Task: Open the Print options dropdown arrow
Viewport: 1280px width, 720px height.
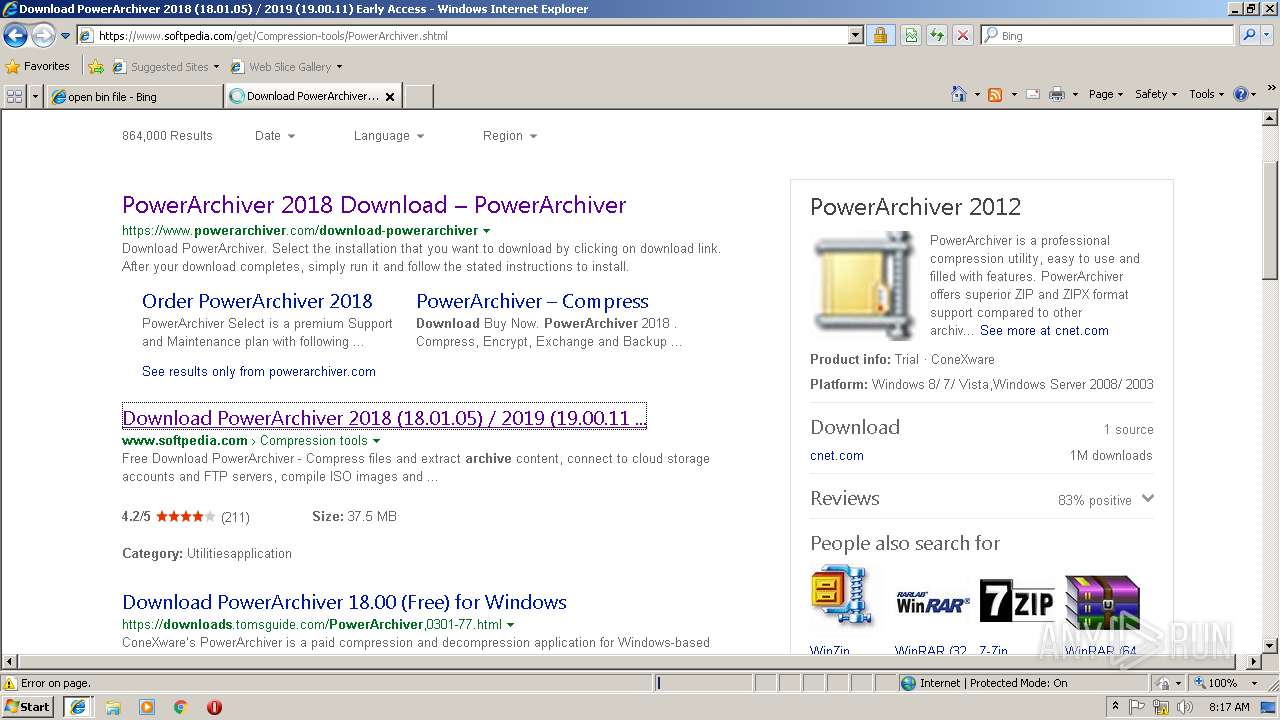Action: [1075, 94]
